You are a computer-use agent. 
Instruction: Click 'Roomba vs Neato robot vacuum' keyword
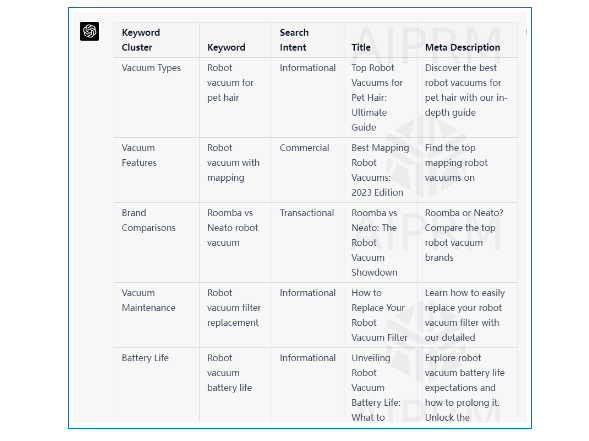tap(233, 228)
